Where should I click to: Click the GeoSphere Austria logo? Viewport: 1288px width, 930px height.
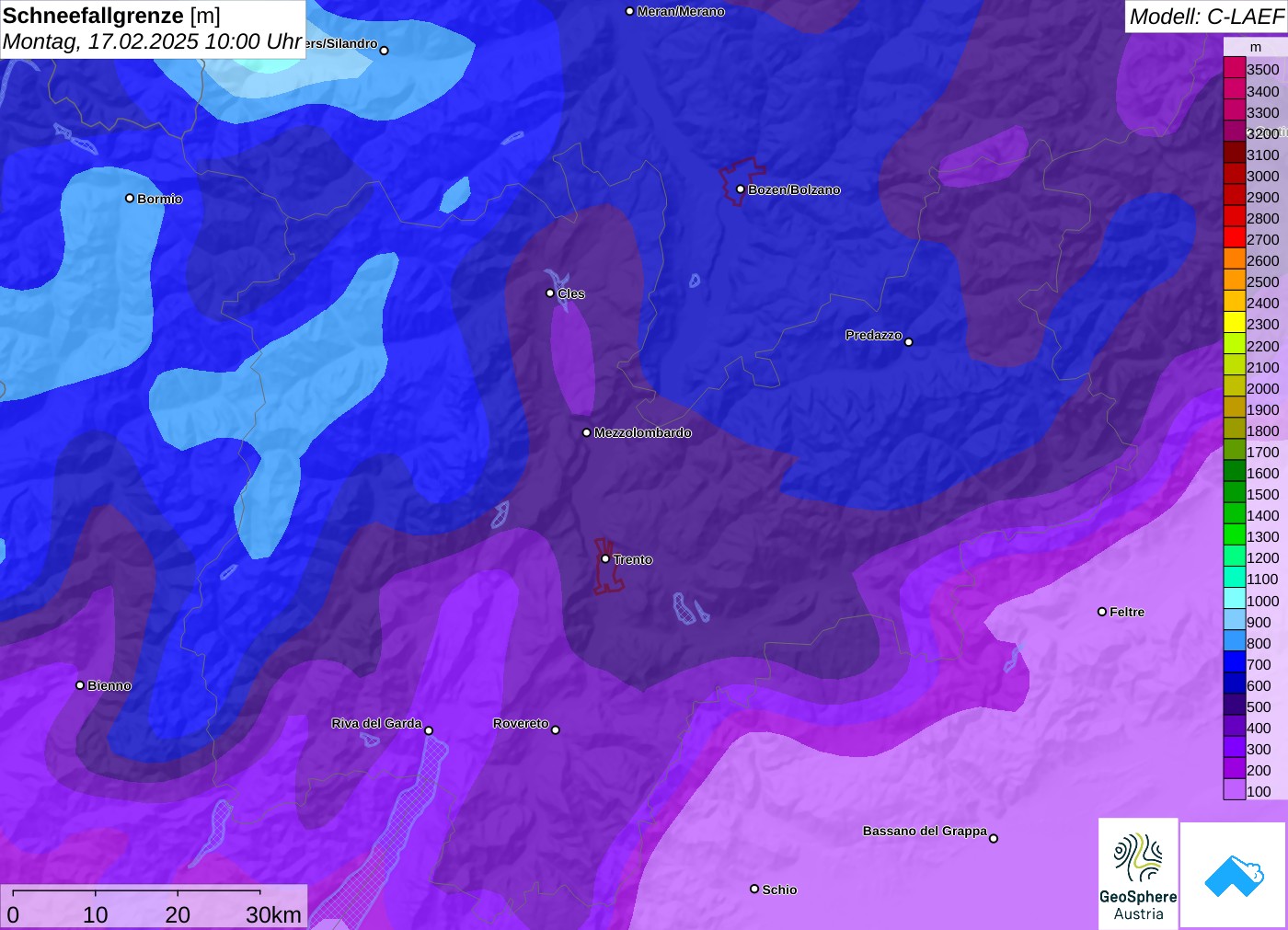[1138, 873]
